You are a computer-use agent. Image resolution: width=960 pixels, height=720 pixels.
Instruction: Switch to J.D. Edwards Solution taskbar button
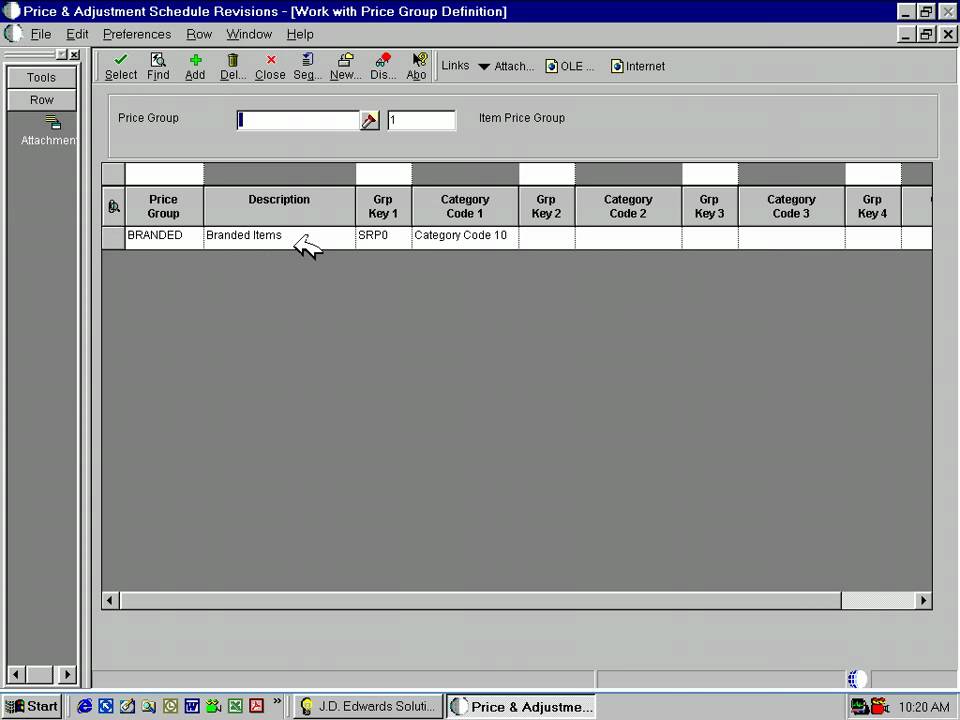click(x=369, y=707)
